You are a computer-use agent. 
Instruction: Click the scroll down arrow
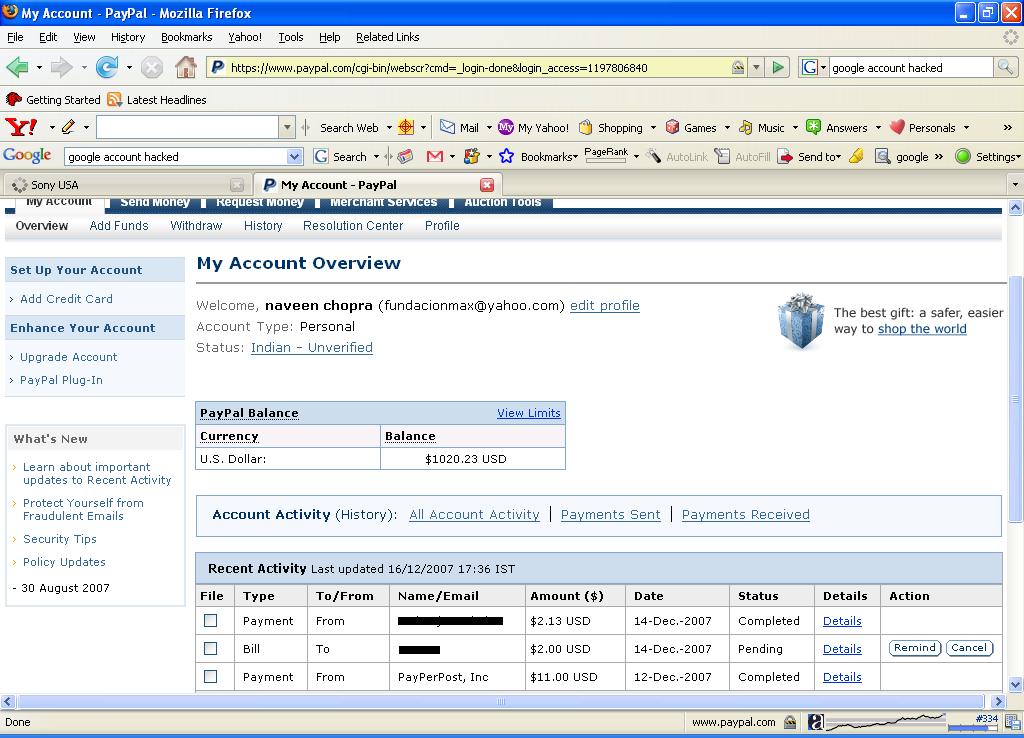point(1016,684)
